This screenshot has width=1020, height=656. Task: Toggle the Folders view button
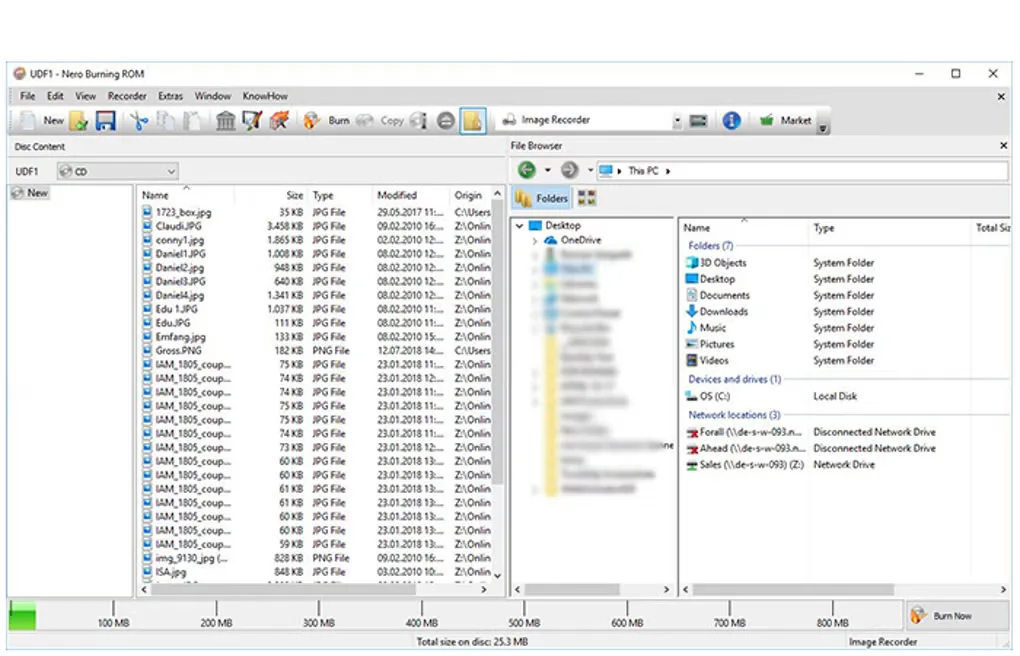(x=542, y=198)
